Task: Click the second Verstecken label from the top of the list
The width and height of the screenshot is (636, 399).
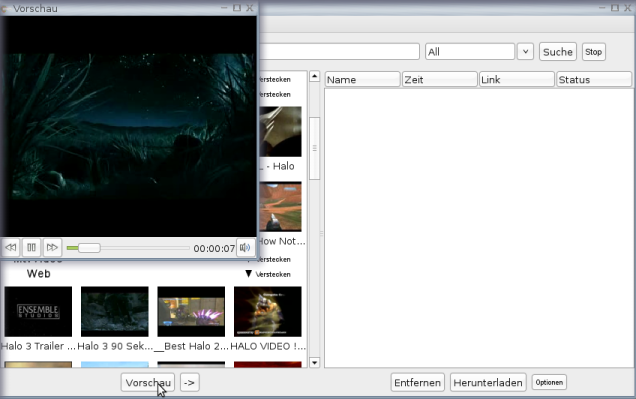Action: point(275,94)
